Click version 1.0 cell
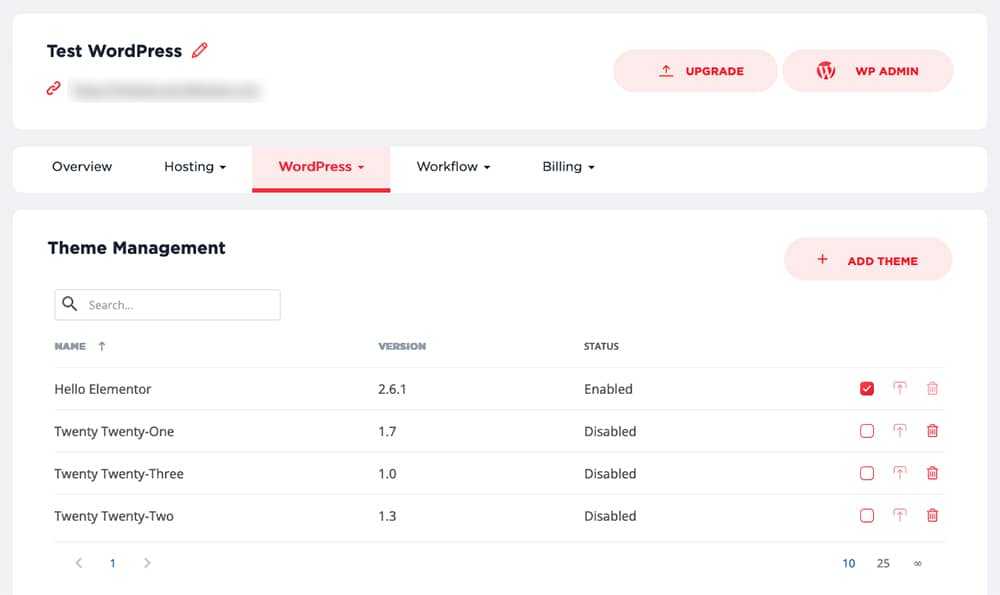Screen dimensions: 1000x595 (x=387, y=474)
